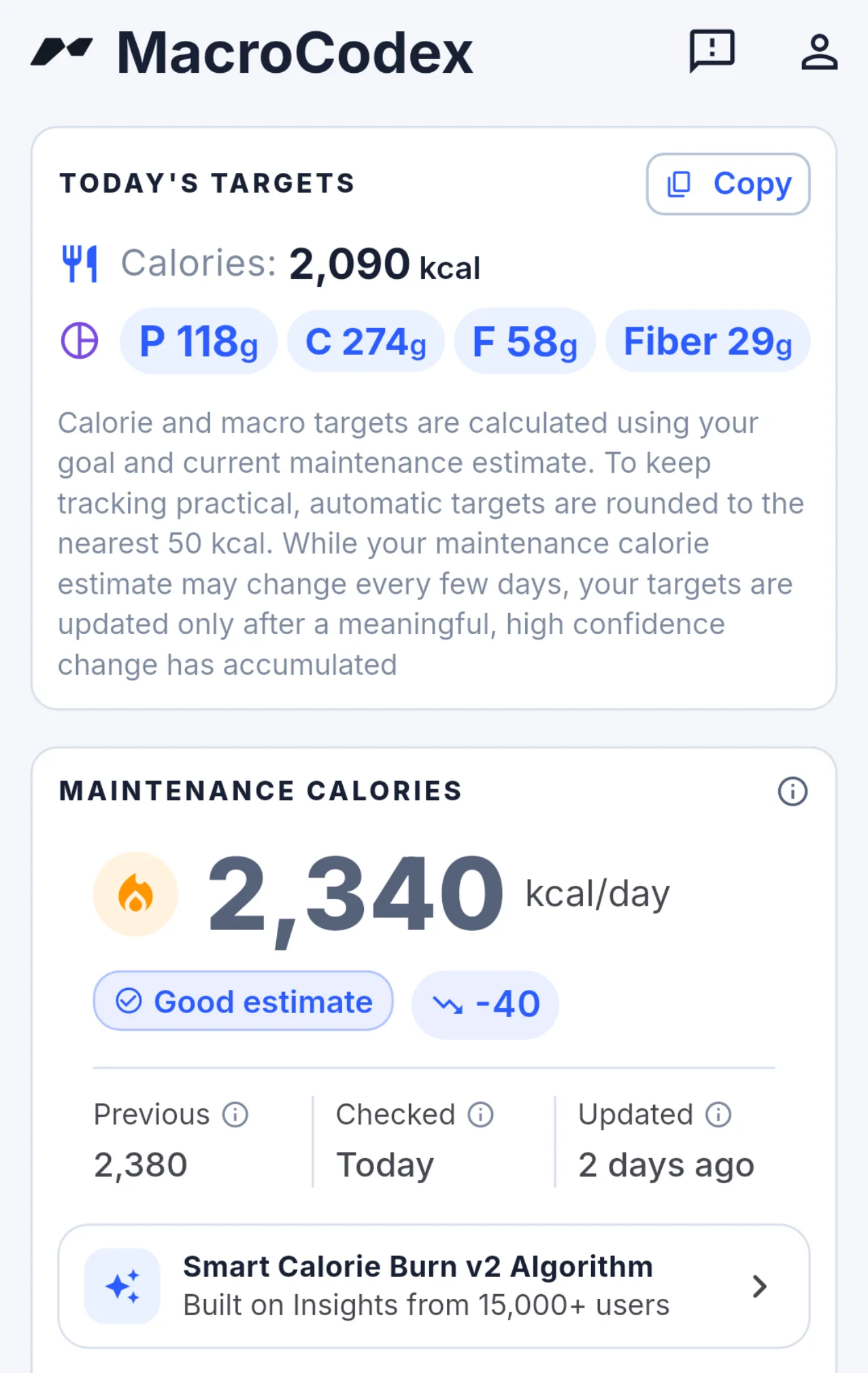
Task: Select the P 118g protein chip
Action: coord(199,341)
